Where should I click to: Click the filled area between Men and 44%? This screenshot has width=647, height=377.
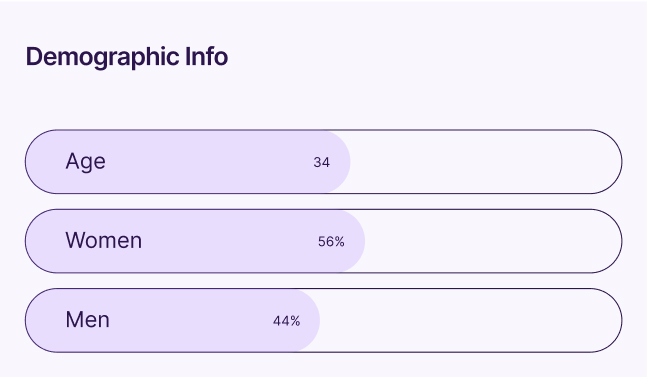(191, 320)
